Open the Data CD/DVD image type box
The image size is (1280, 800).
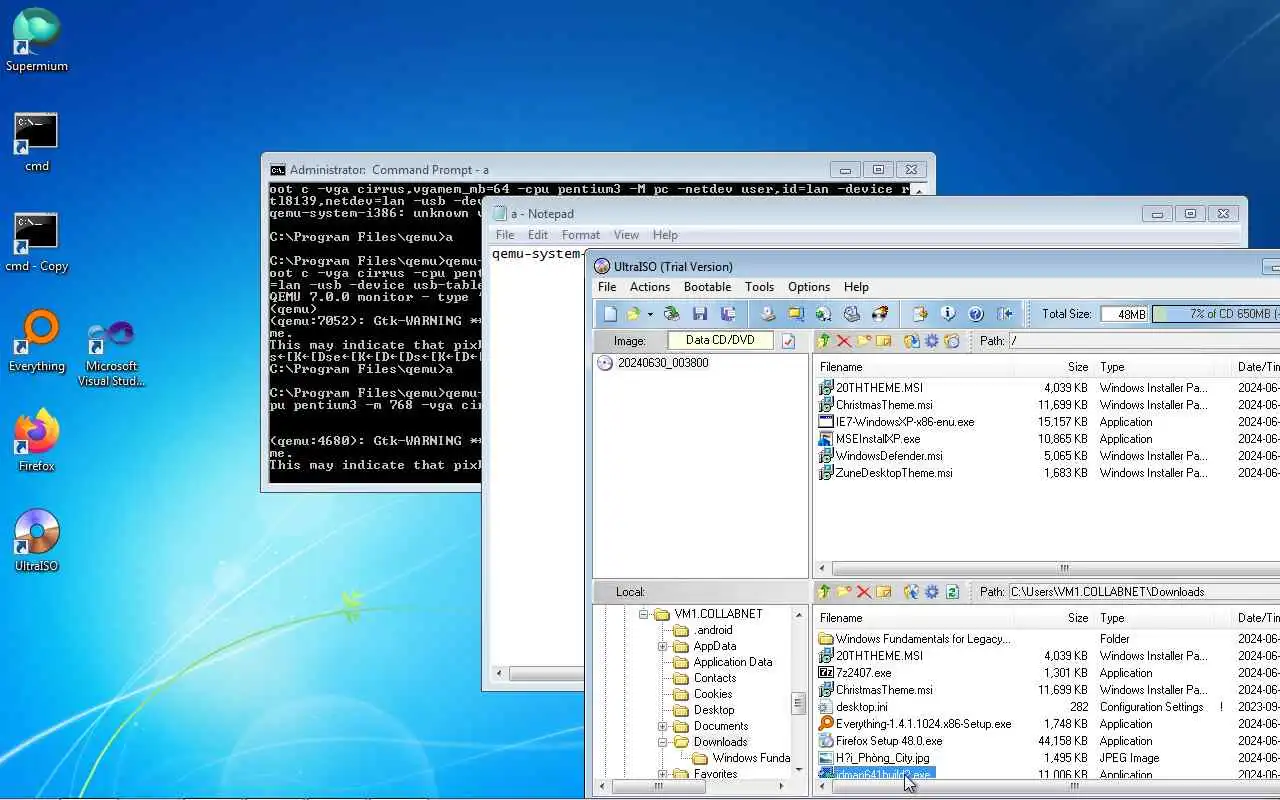[720, 340]
